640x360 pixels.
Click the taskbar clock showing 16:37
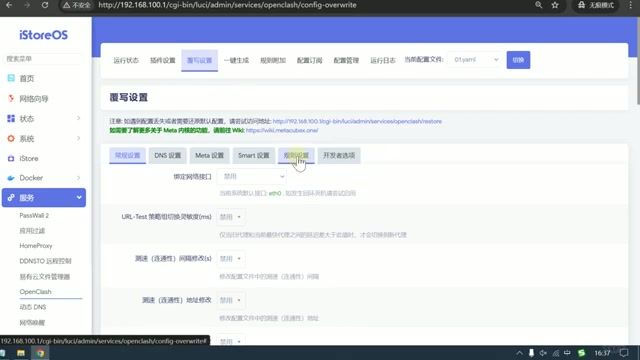(x=602, y=353)
